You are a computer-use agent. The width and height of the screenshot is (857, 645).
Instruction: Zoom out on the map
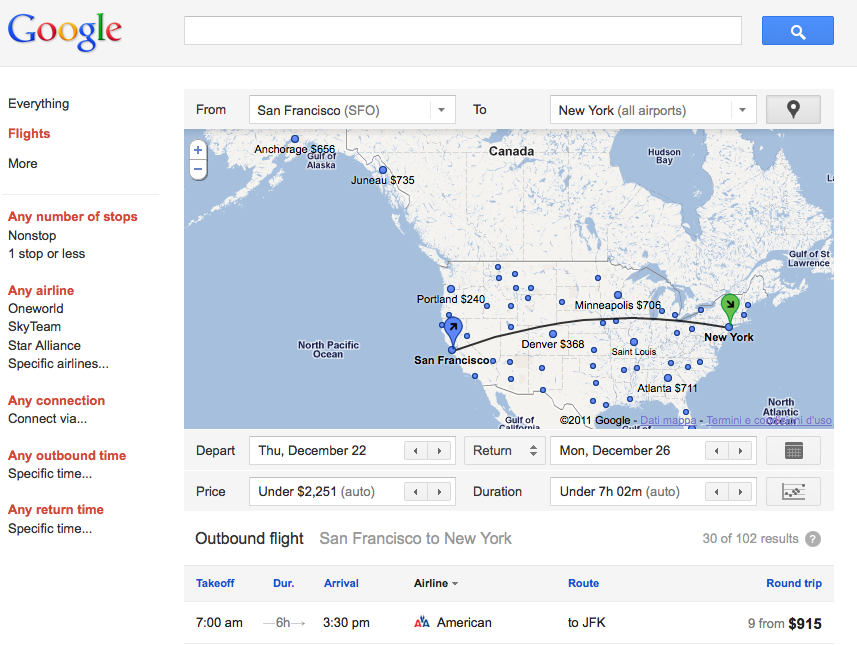point(198,170)
